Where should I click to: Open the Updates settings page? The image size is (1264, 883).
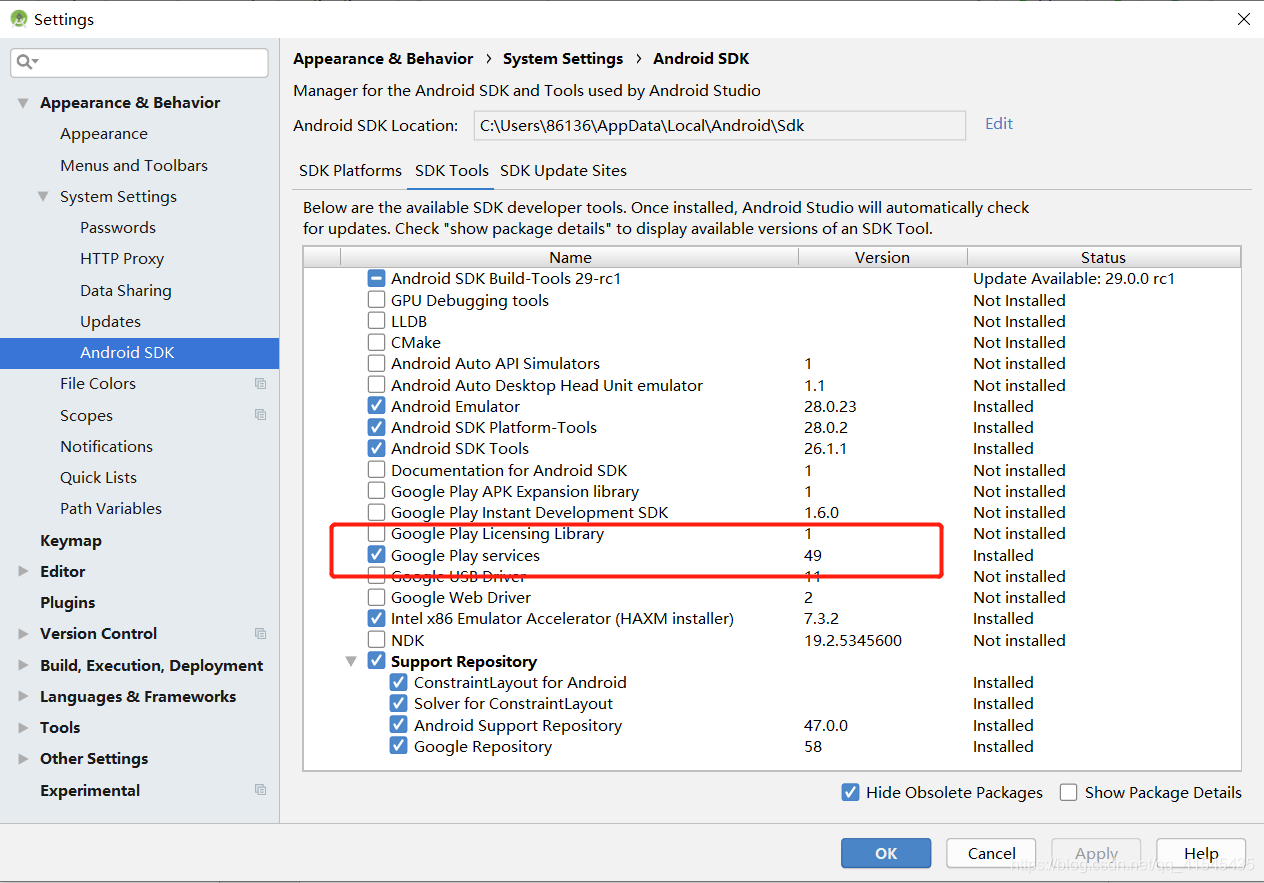pos(110,322)
